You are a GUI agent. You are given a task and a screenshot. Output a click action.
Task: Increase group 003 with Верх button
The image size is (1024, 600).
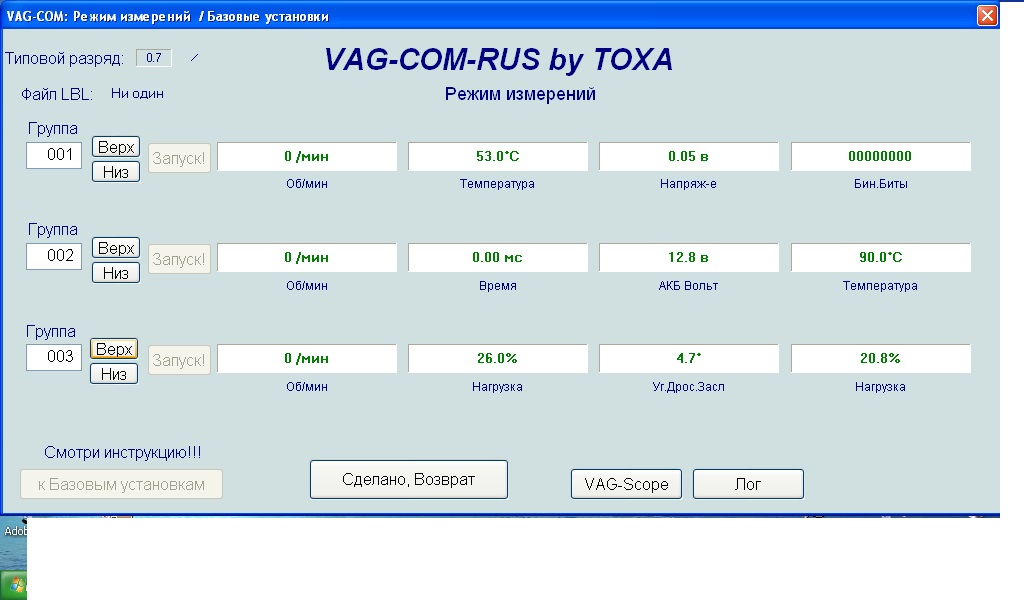114,349
